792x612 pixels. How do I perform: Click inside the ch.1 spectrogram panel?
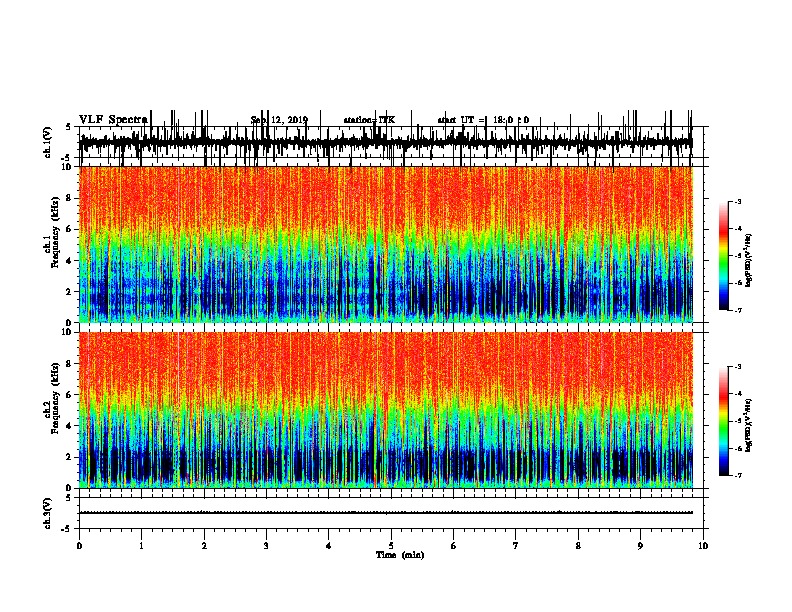click(386, 244)
